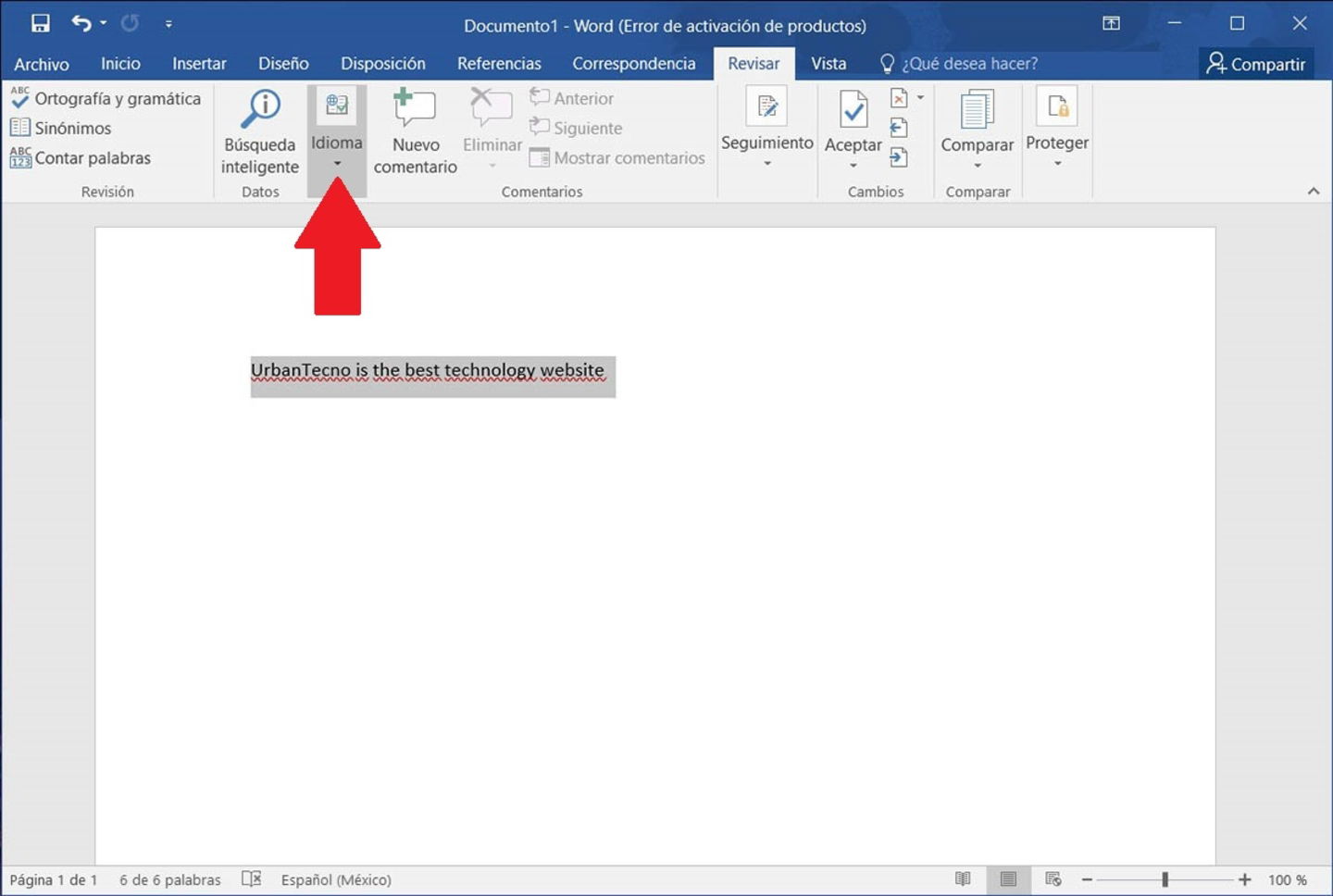This screenshot has width=1333, height=896.
Task: Go to previous change icon
Action: coord(899,128)
